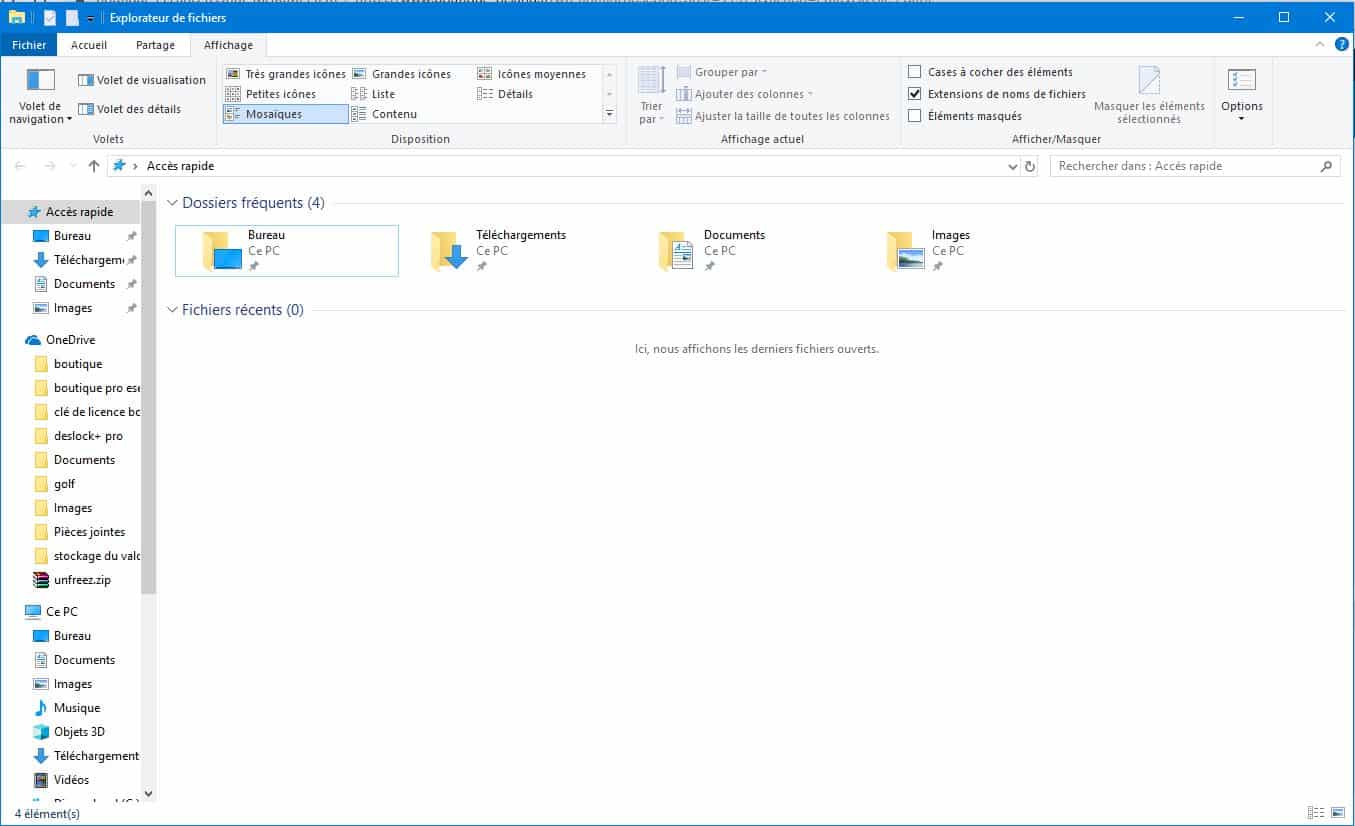Apply the Liste layout
The height and width of the screenshot is (826, 1355).
380,93
